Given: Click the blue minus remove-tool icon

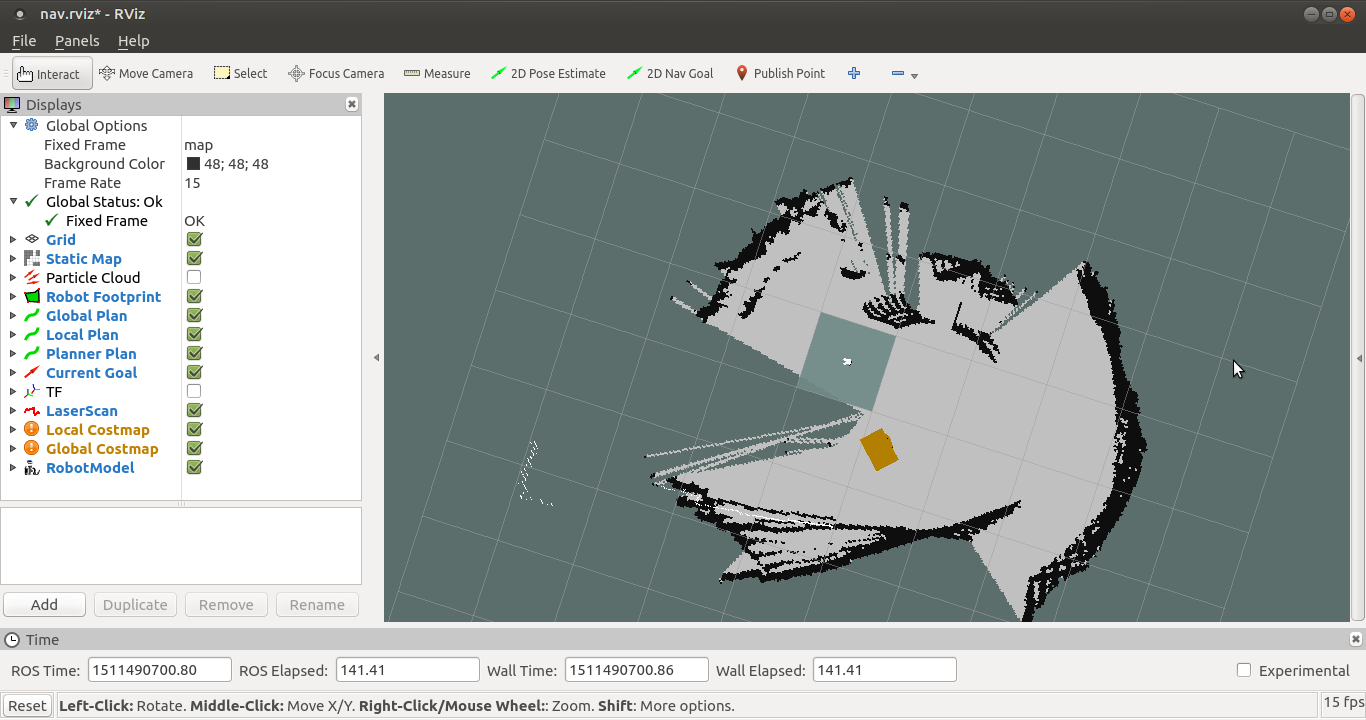Looking at the screenshot, I should (x=897, y=73).
